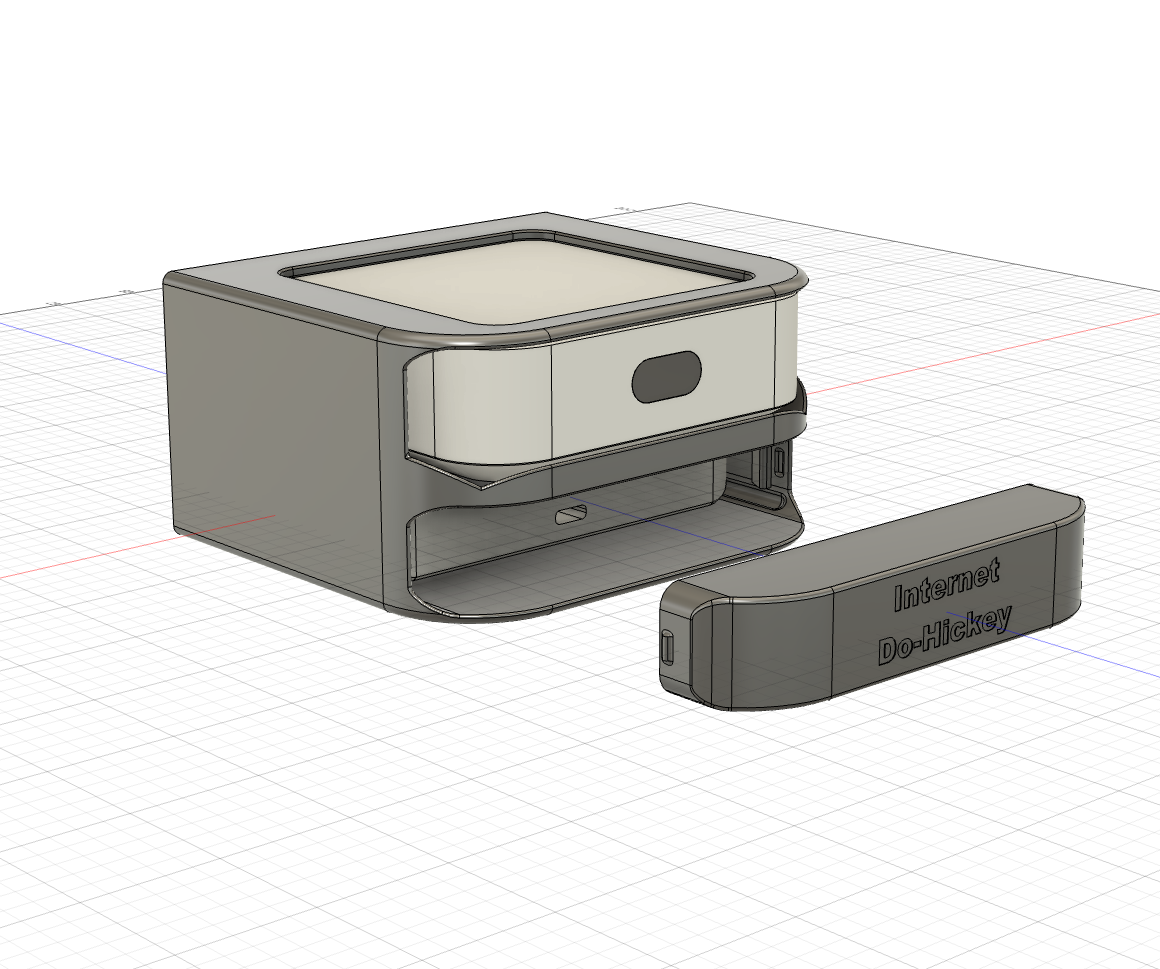The image size is (1160, 969).
Task: Select the blank front face left of the embossed text
Action: (785, 650)
